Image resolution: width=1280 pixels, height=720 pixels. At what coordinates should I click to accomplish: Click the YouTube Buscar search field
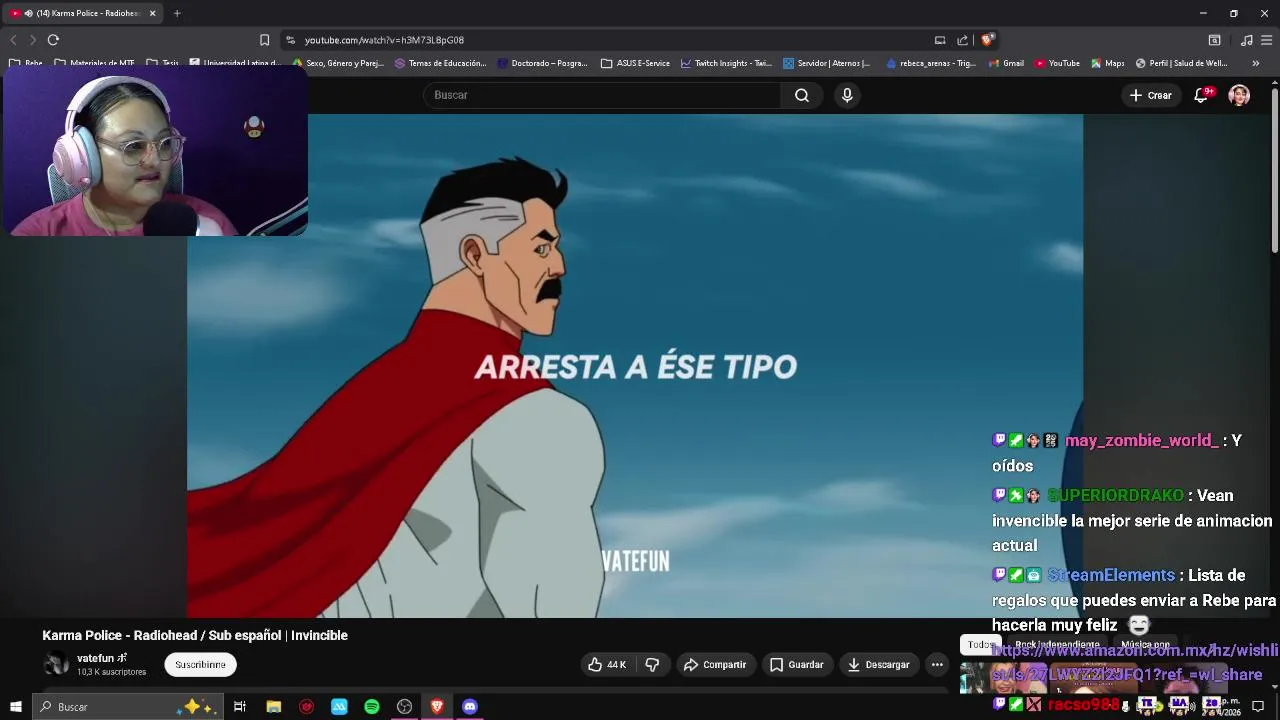tap(602, 95)
